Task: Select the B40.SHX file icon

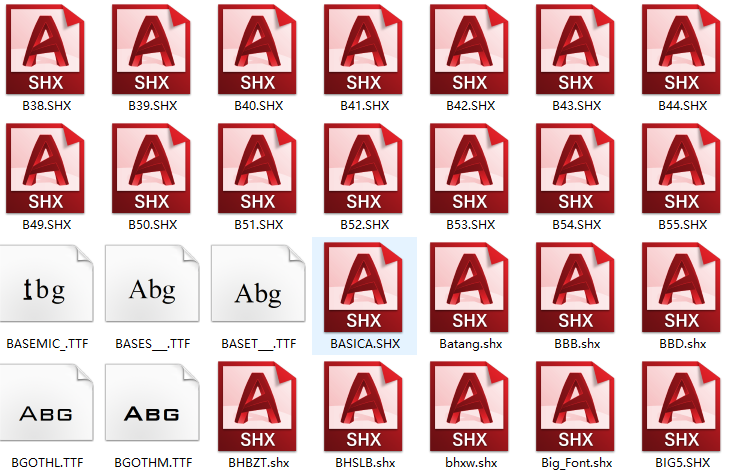Action: (257, 49)
